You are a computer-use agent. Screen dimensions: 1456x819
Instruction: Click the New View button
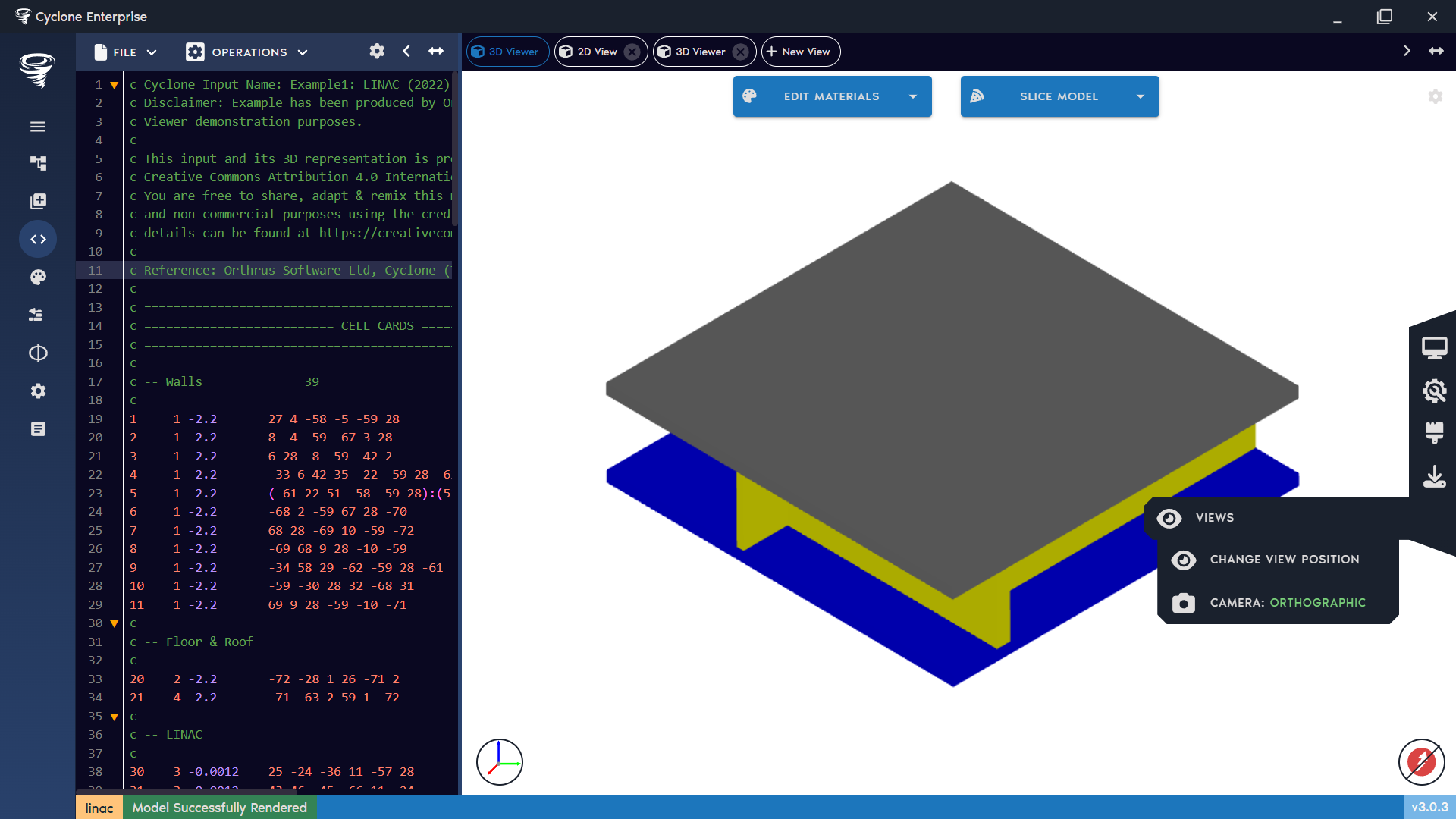[800, 52]
